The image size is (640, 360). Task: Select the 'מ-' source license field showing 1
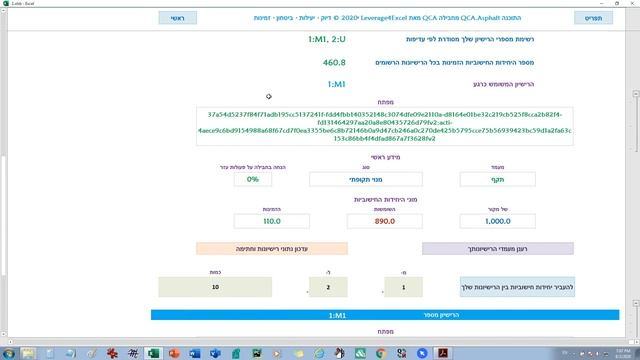pos(403,287)
